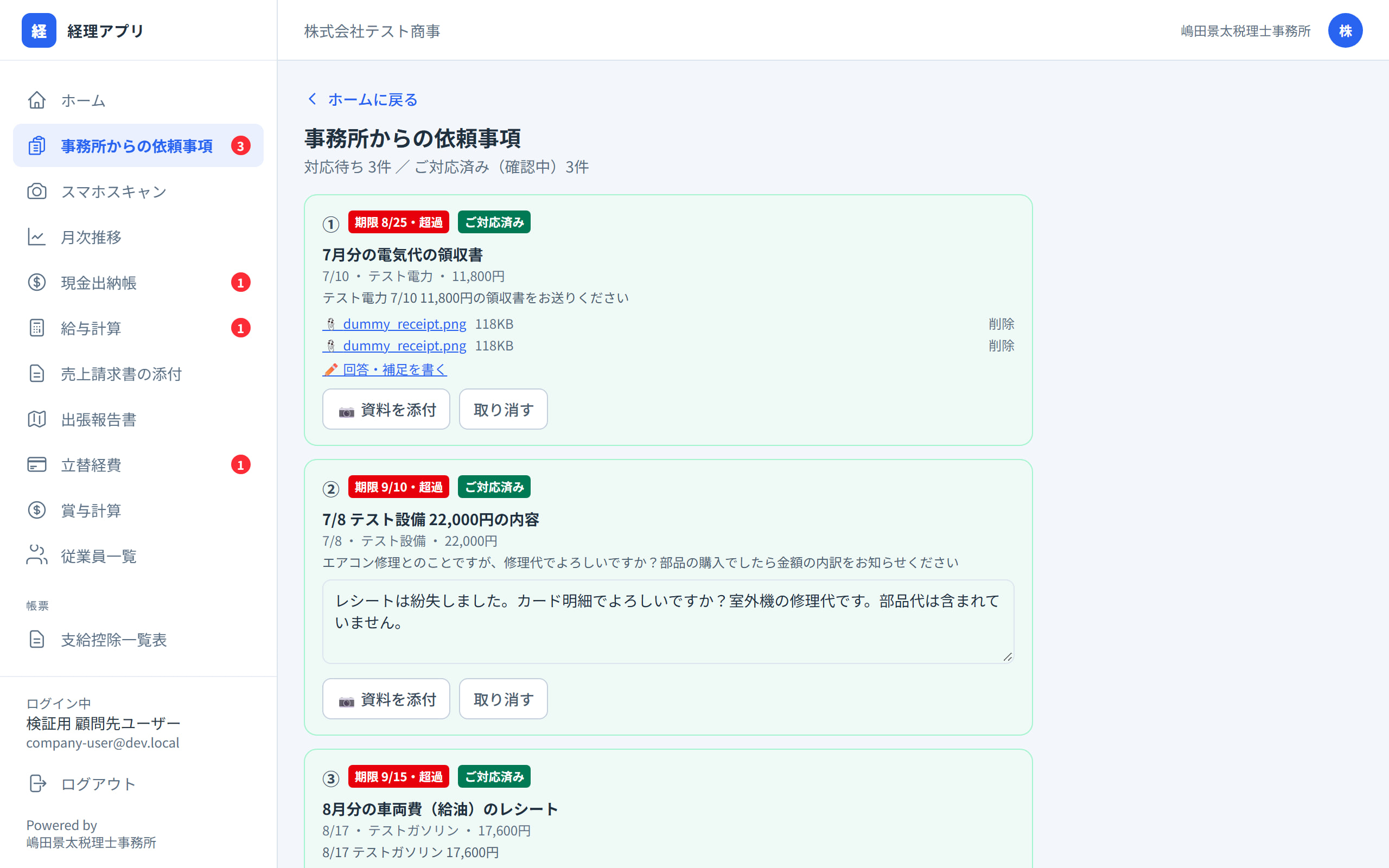The image size is (1389, 868).
Task: Delete the second dummy_receipt.png via 削除
Action: [x=1001, y=346]
